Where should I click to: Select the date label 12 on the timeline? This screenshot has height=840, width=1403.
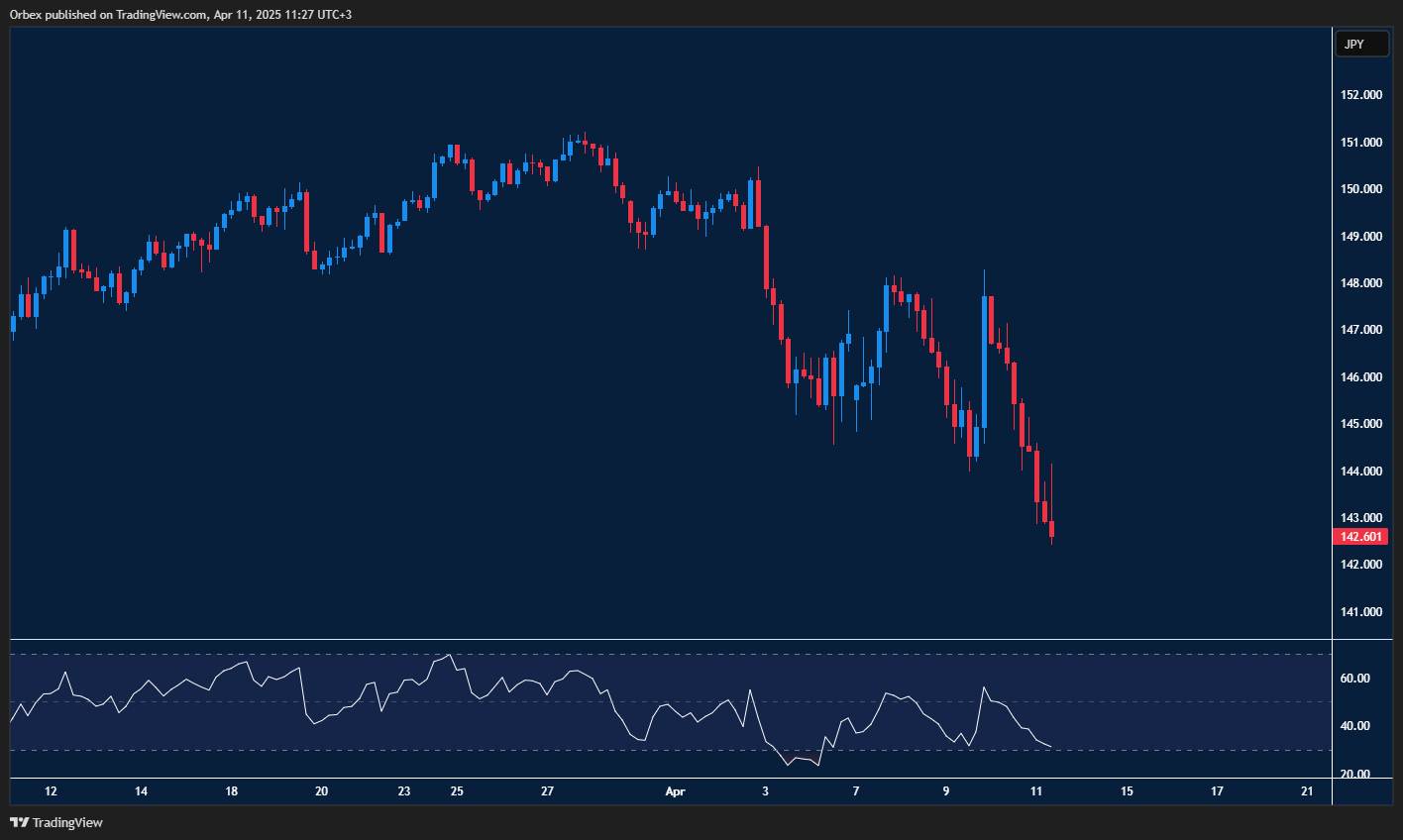pyautogui.click(x=51, y=791)
